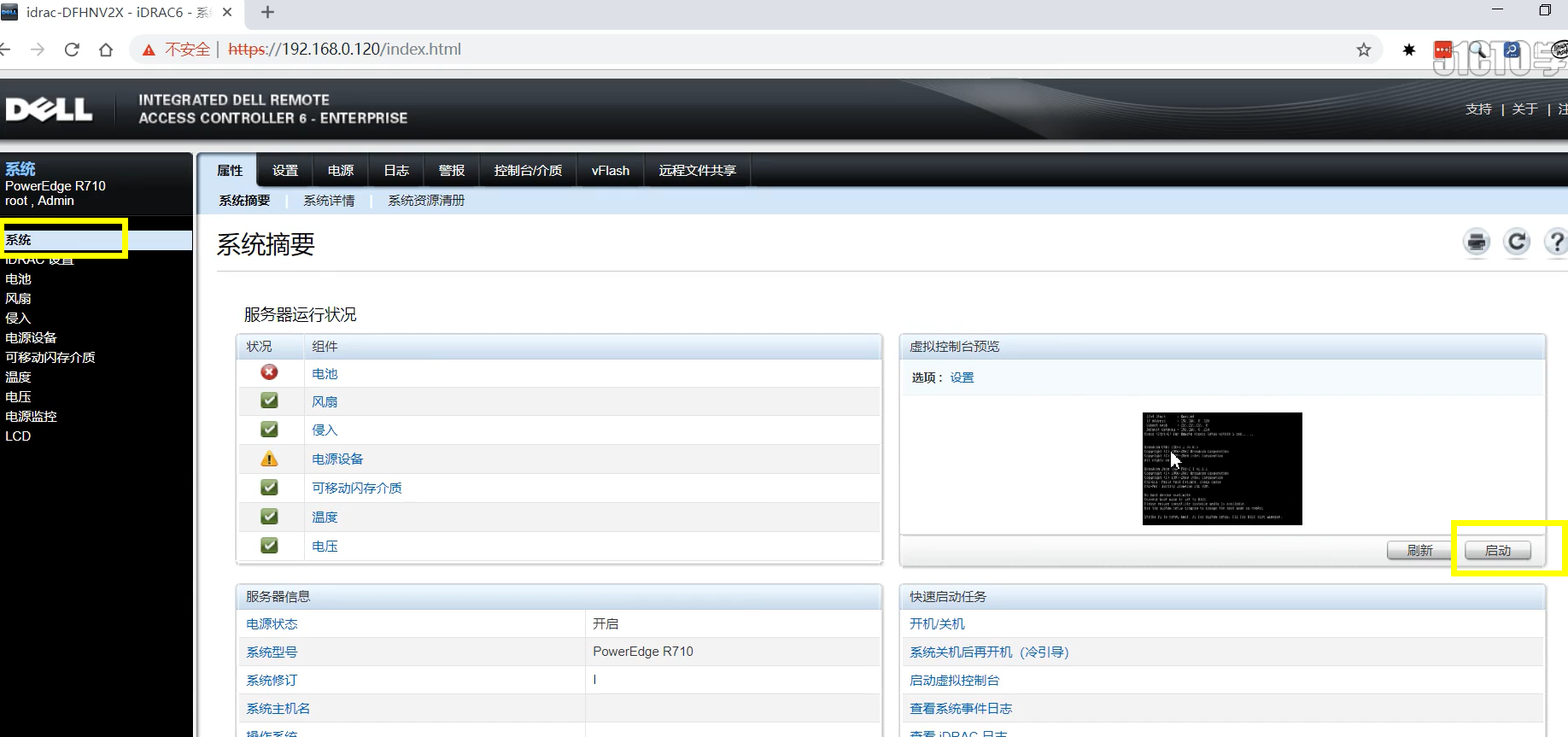Select the 系统资源清册 sub-tab

click(x=426, y=201)
